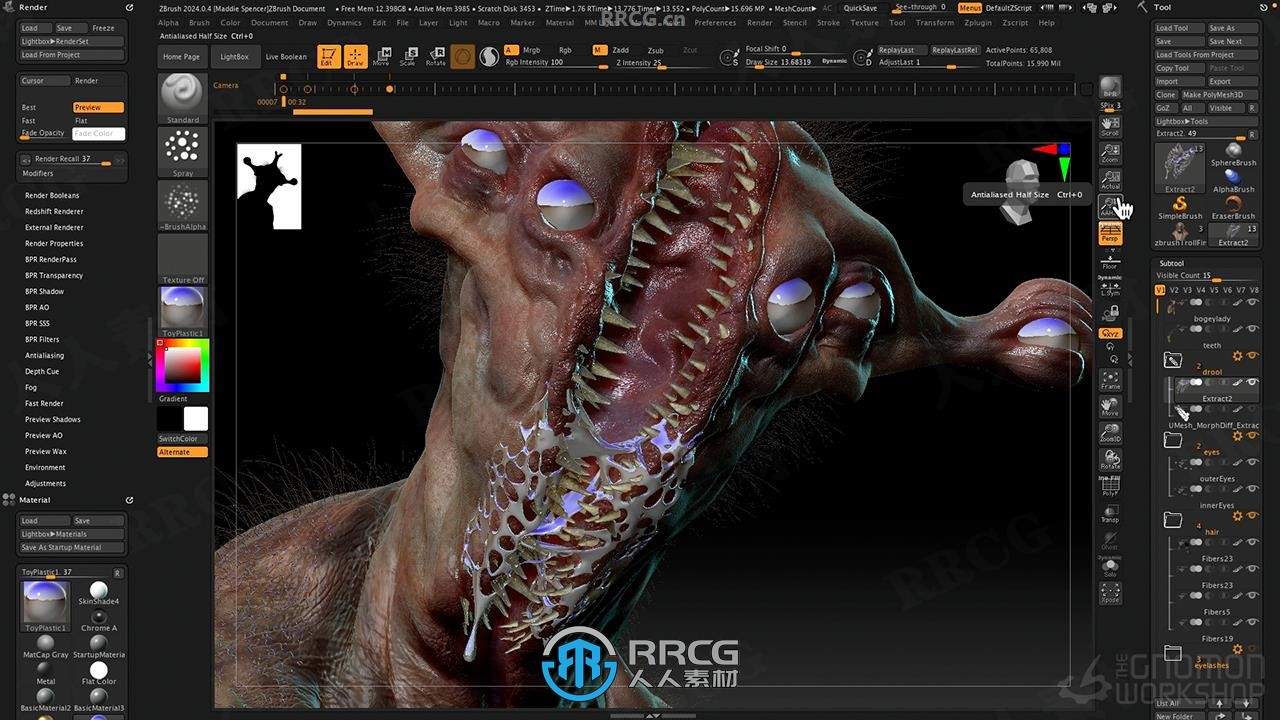The image size is (1280, 720).
Task: Click the QuickSave button
Action: pos(860,7)
